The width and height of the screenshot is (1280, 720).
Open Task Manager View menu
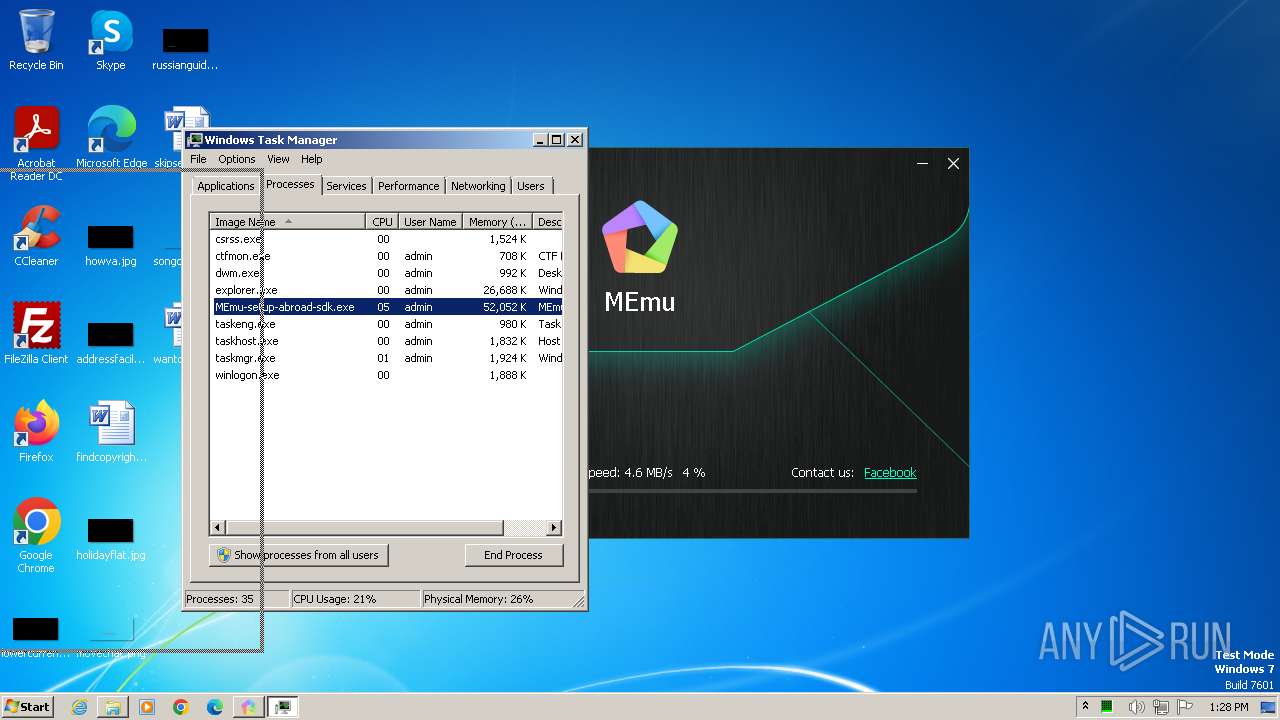[x=278, y=159]
